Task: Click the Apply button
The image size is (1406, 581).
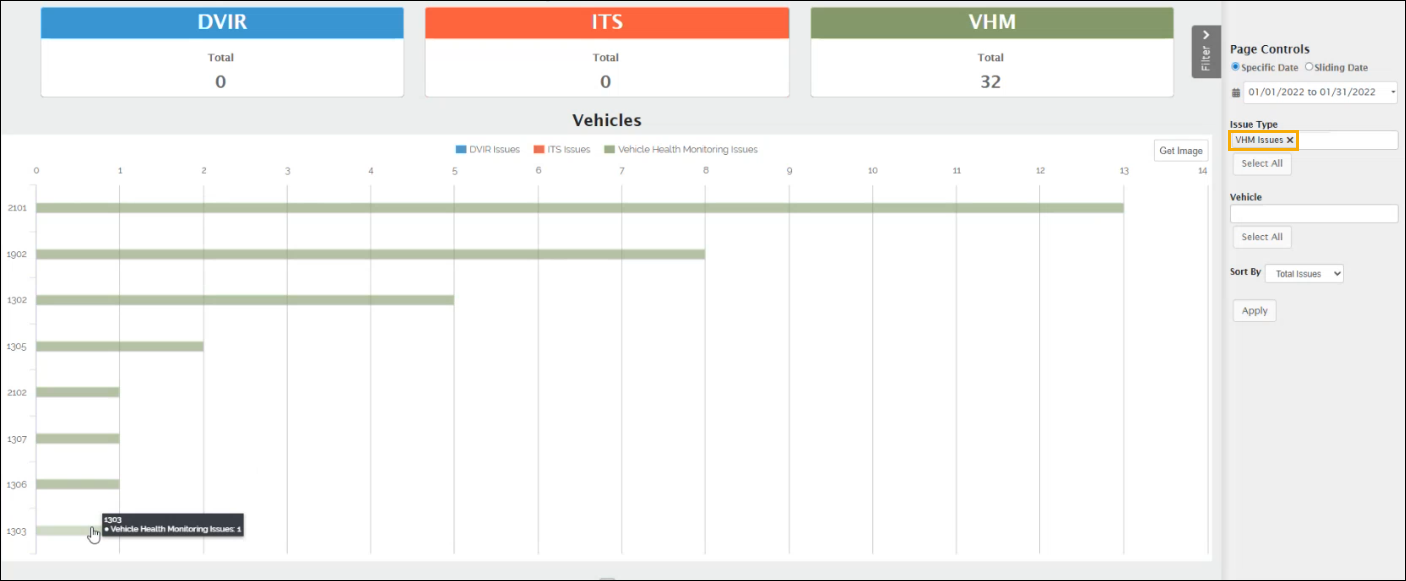Action: coord(1254,311)
